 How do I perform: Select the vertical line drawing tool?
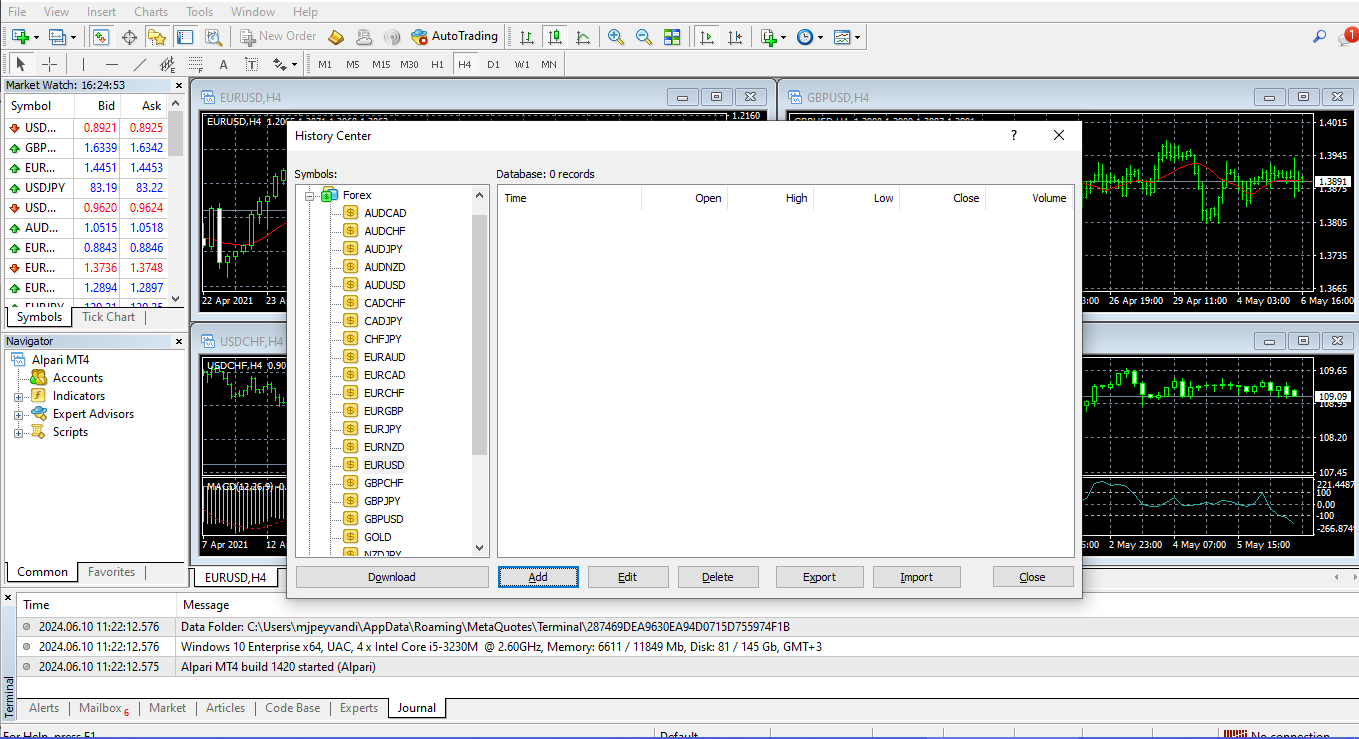coord(84,64)
